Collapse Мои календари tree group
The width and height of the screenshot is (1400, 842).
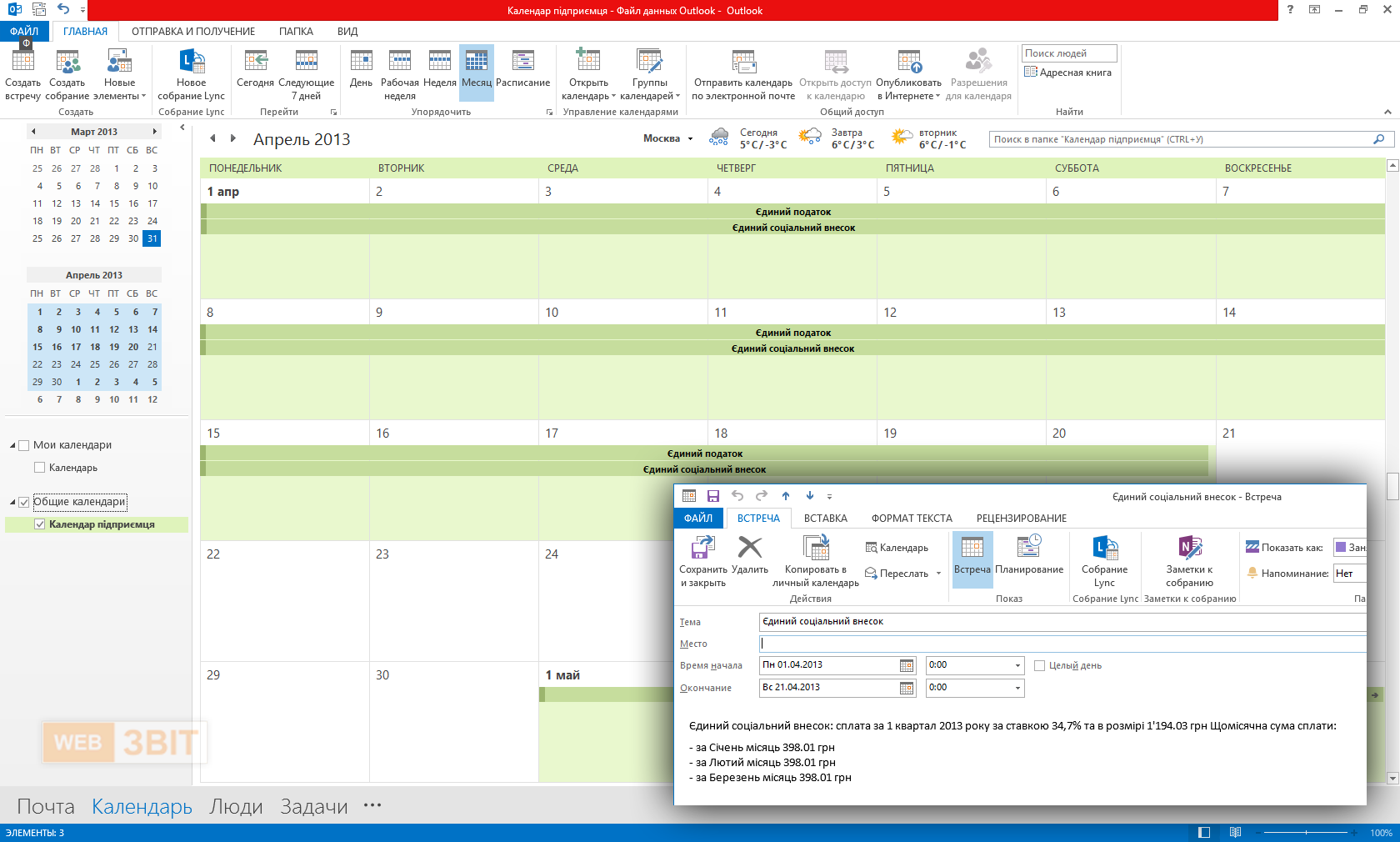click(12, 445)
